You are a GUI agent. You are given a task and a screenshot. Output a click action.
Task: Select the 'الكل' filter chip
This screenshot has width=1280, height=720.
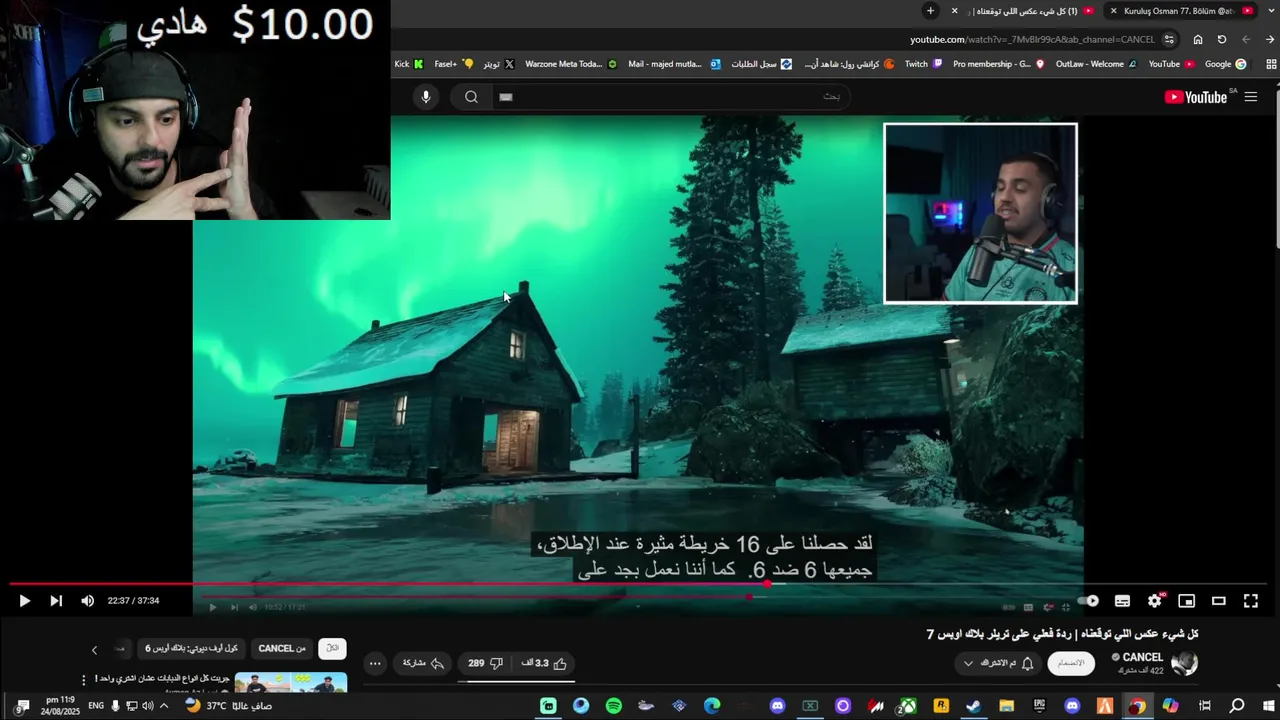tap(332, 648)
